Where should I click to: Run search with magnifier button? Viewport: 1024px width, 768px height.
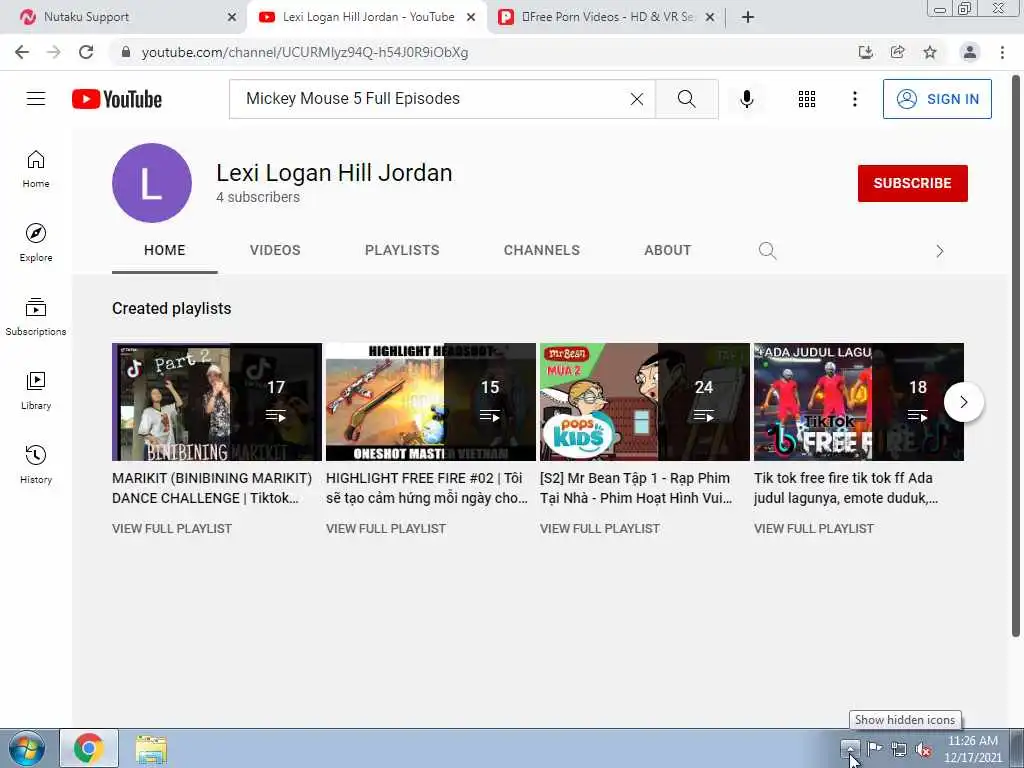(x=686, y=99)
